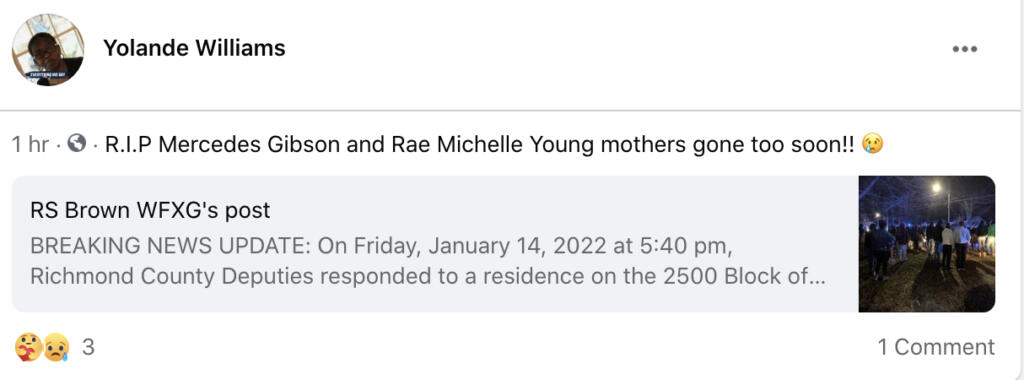Click the care hug reaction emoji
1024x380 pixels.
click(28, 347)
